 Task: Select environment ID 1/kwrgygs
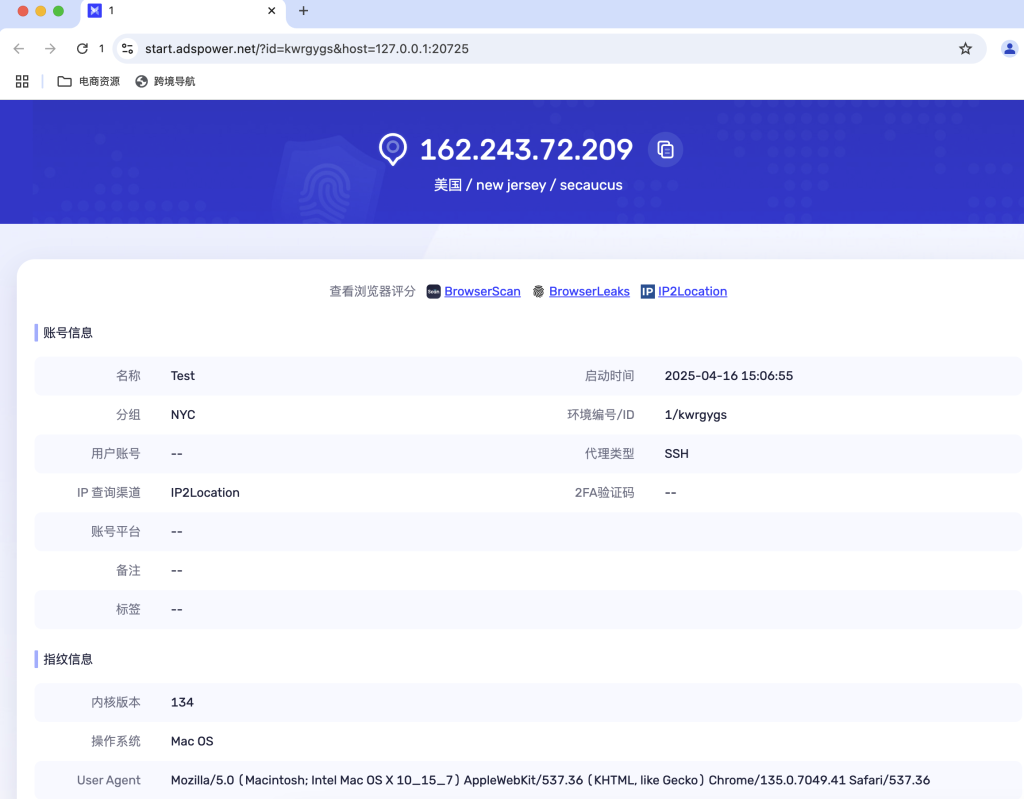696,415
